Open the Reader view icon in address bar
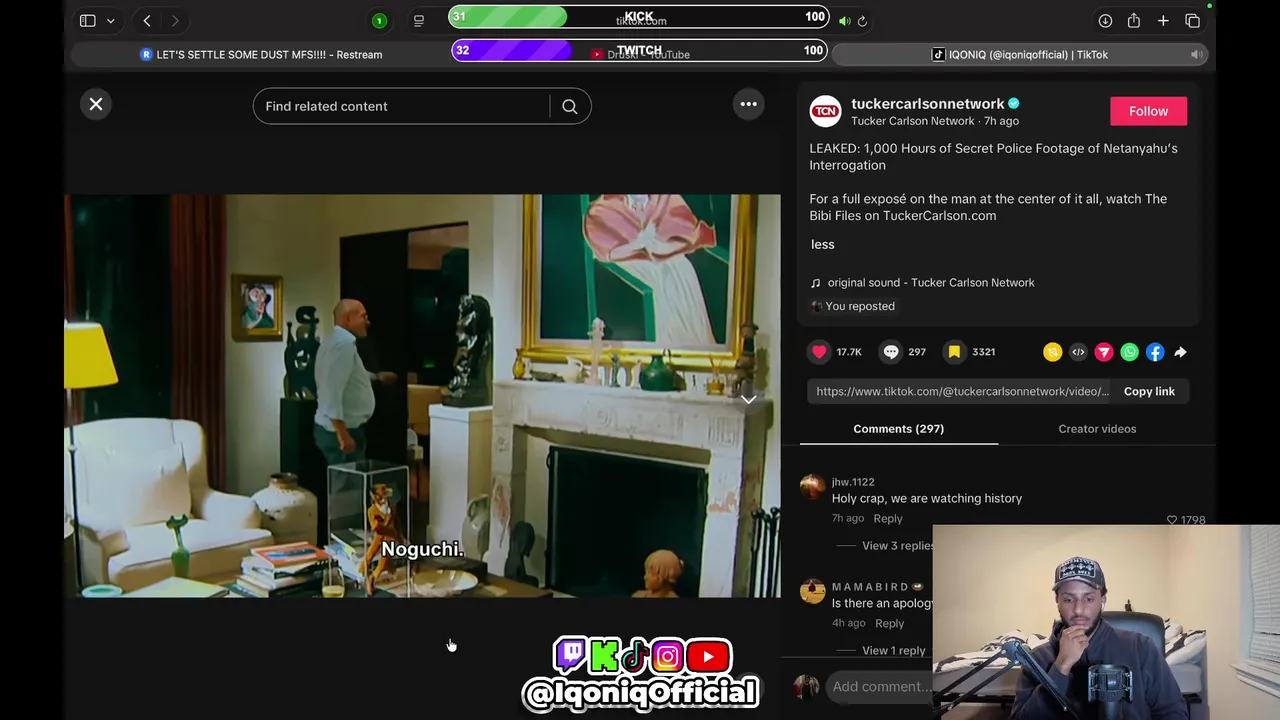Image resolution: width=1280 pixels, height=720 pixels. point(419,21)
